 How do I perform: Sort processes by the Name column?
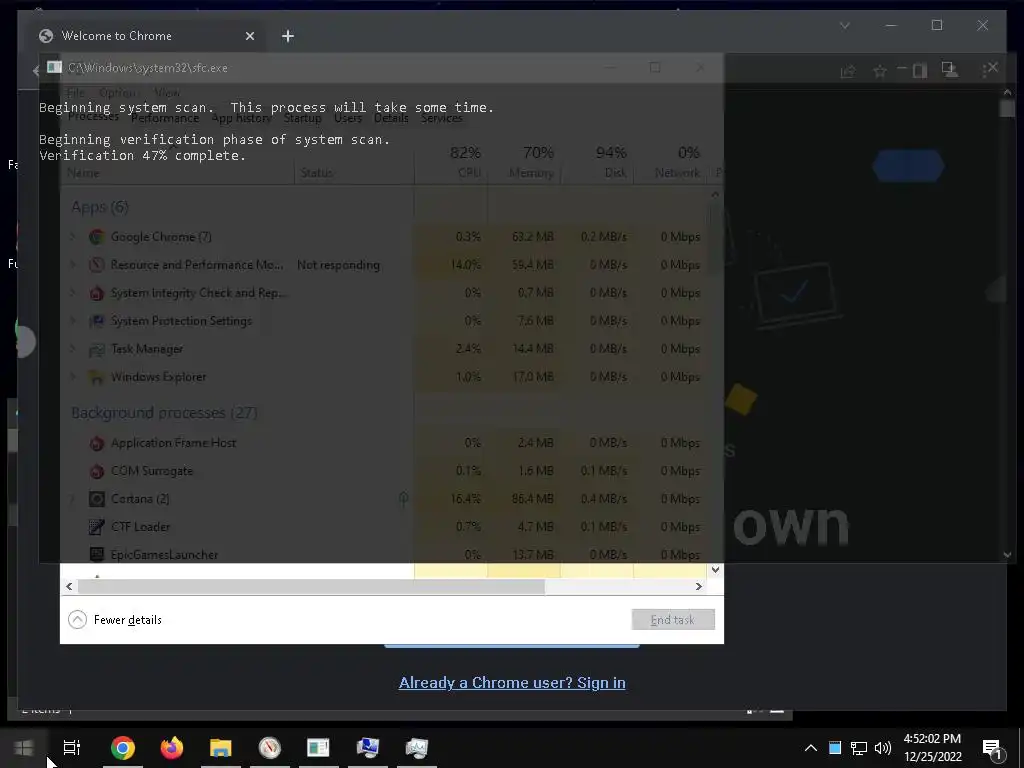pos(178,173)
